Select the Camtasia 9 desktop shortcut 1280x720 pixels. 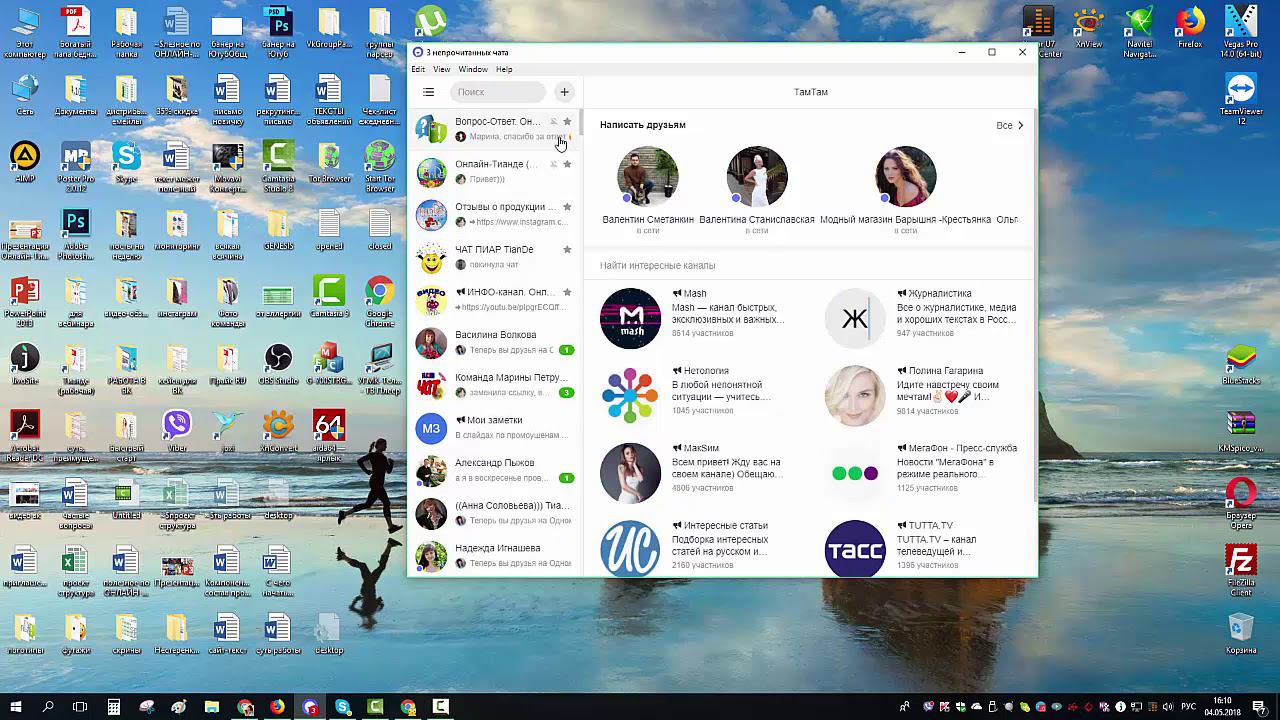click(x=329, y=297)
